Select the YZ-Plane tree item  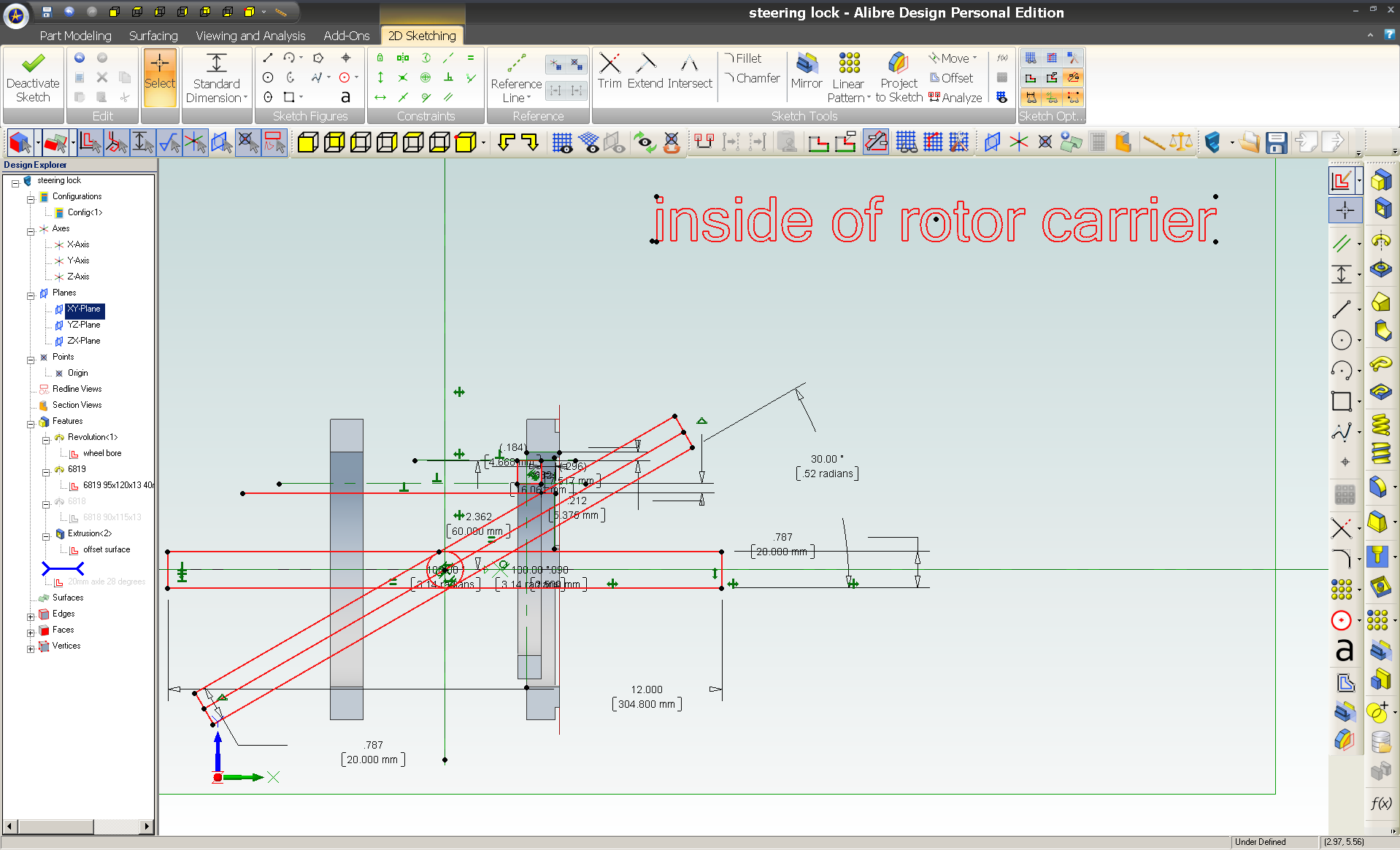(x=84, y=325)
